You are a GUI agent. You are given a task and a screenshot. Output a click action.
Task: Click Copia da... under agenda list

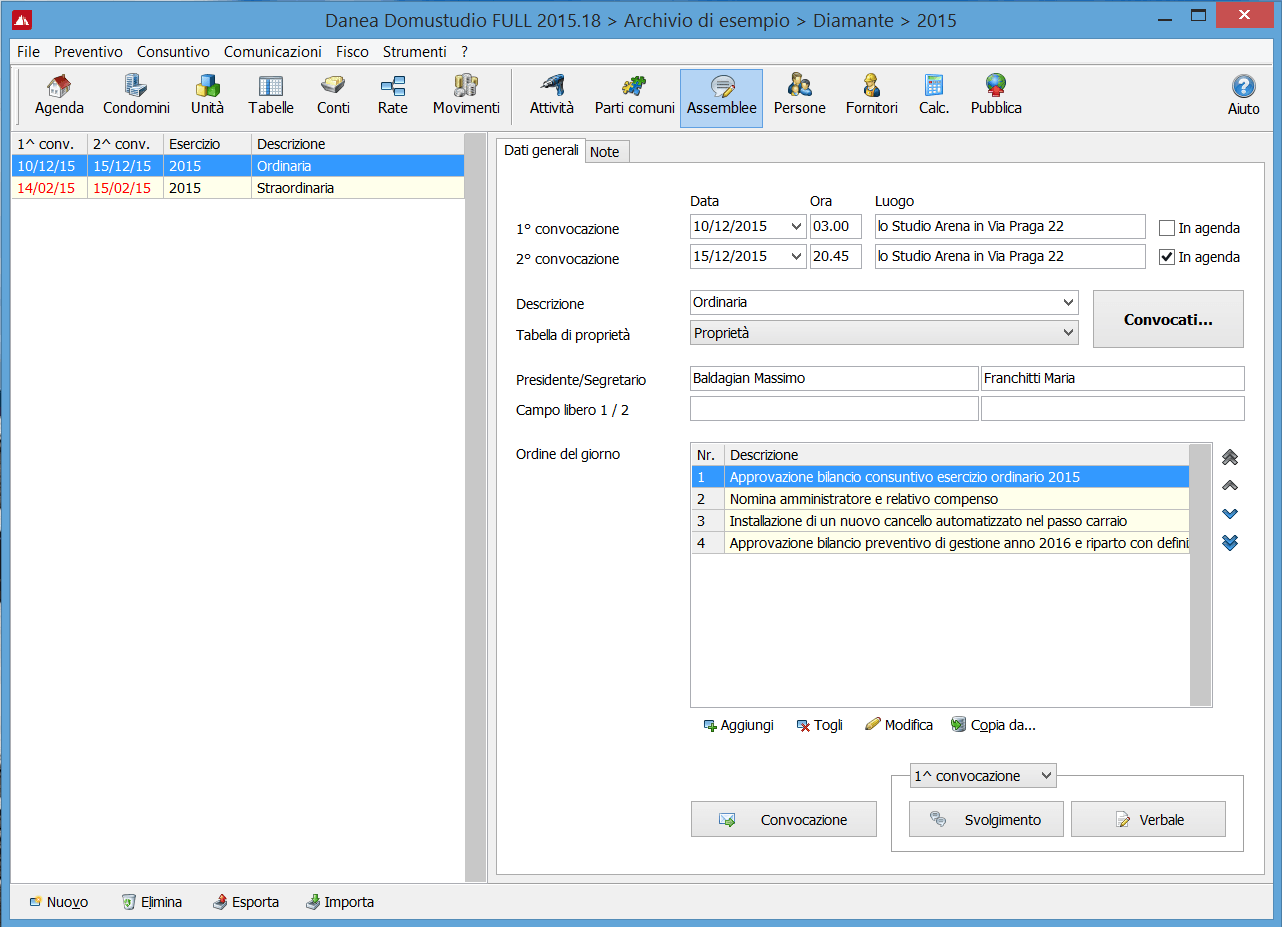pyautogui.click(x=993, y=725)
